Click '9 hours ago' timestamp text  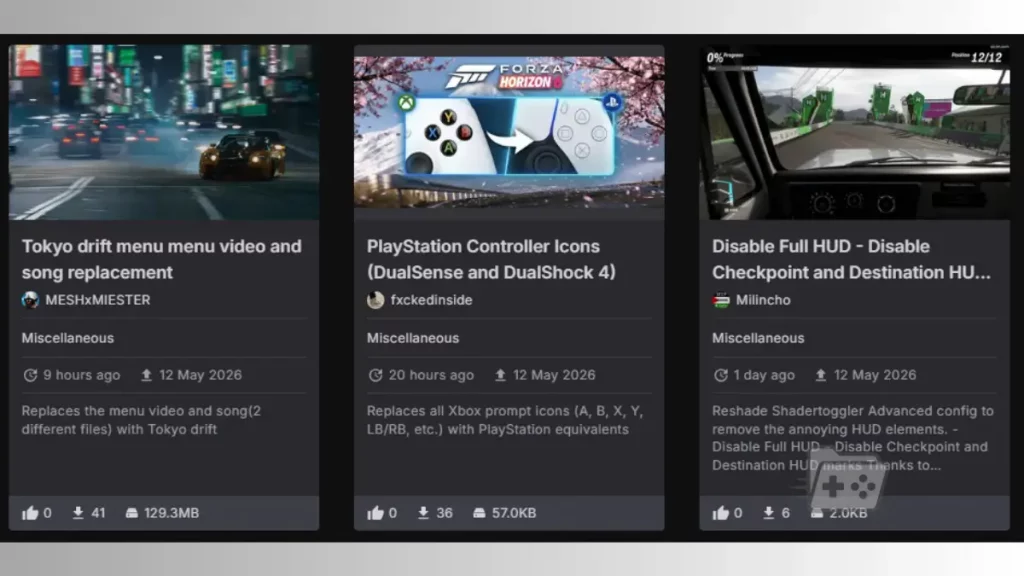(82, 376)
